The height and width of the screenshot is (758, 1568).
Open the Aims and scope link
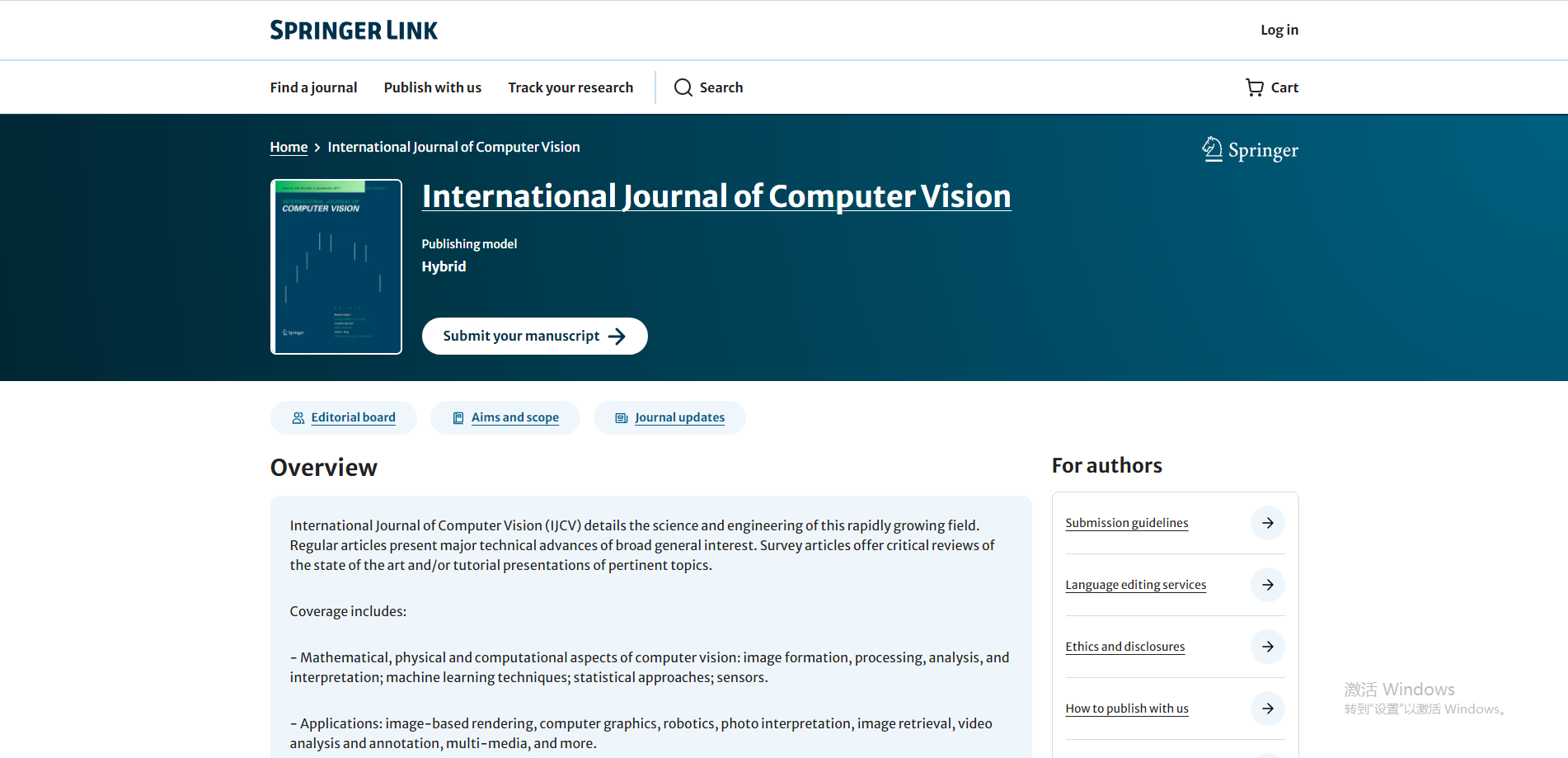515,417
